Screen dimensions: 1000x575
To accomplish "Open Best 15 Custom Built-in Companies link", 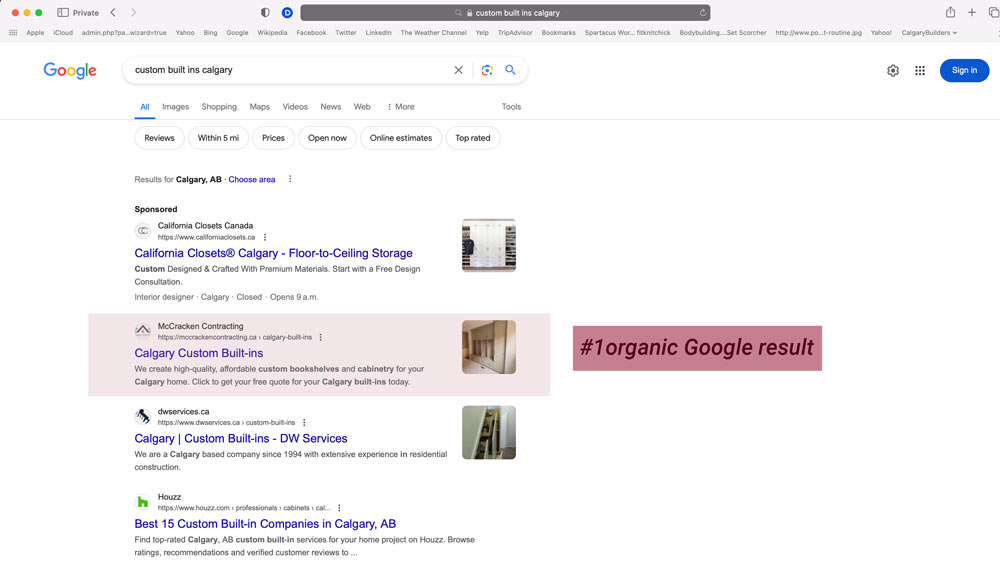I will tap(265, 524).
